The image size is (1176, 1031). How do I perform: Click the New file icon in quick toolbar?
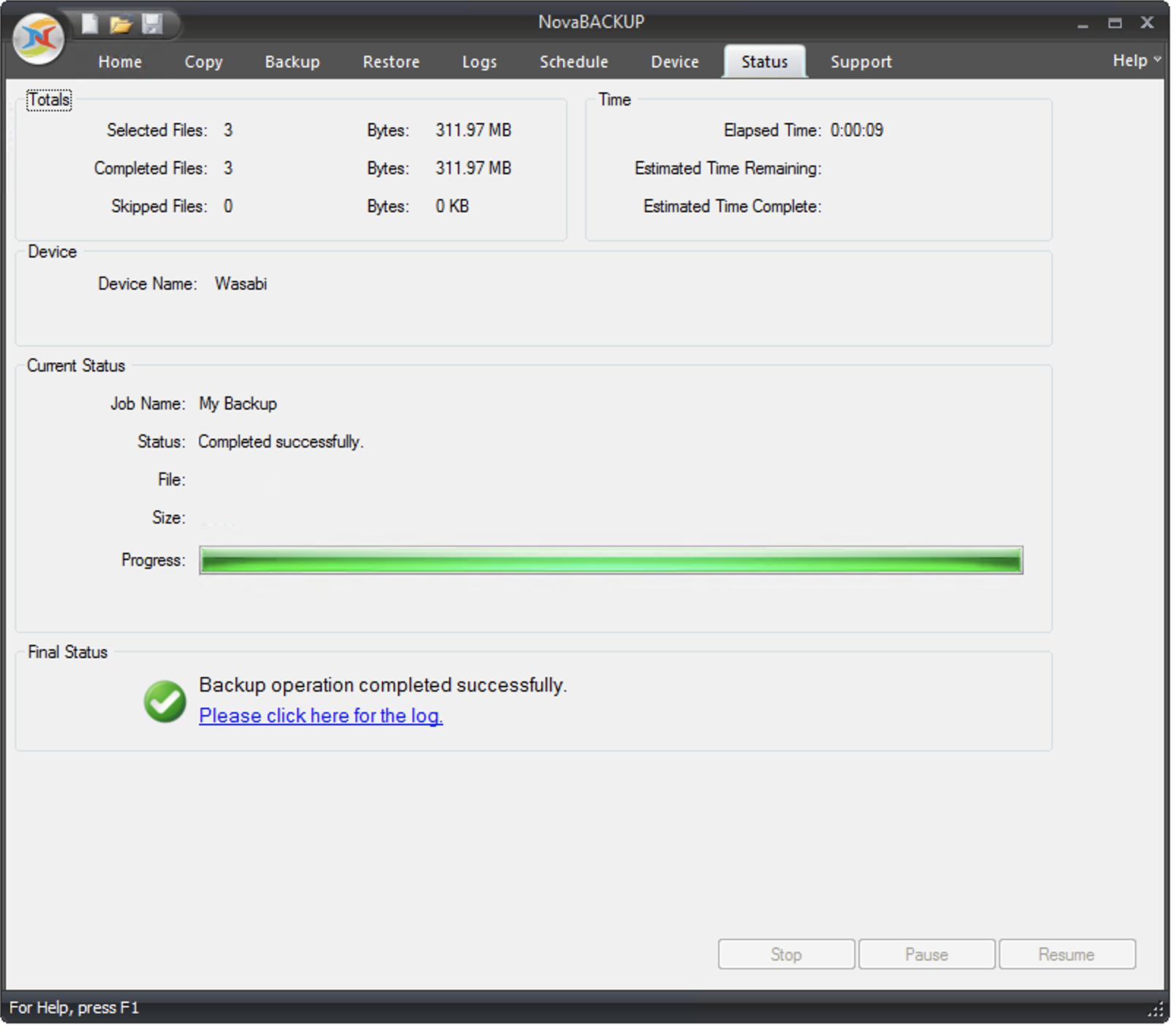click(x=90, y=23)
